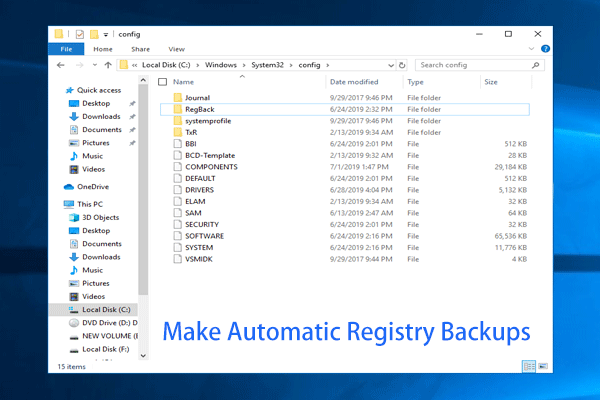Select the BBI file
This screenshot has height=400, width=600.
[345, 144]
